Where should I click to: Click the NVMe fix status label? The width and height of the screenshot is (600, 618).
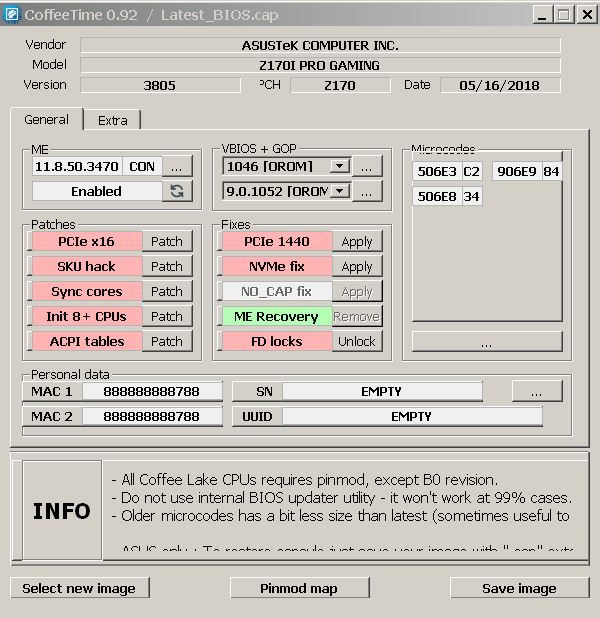click(277, 266)
